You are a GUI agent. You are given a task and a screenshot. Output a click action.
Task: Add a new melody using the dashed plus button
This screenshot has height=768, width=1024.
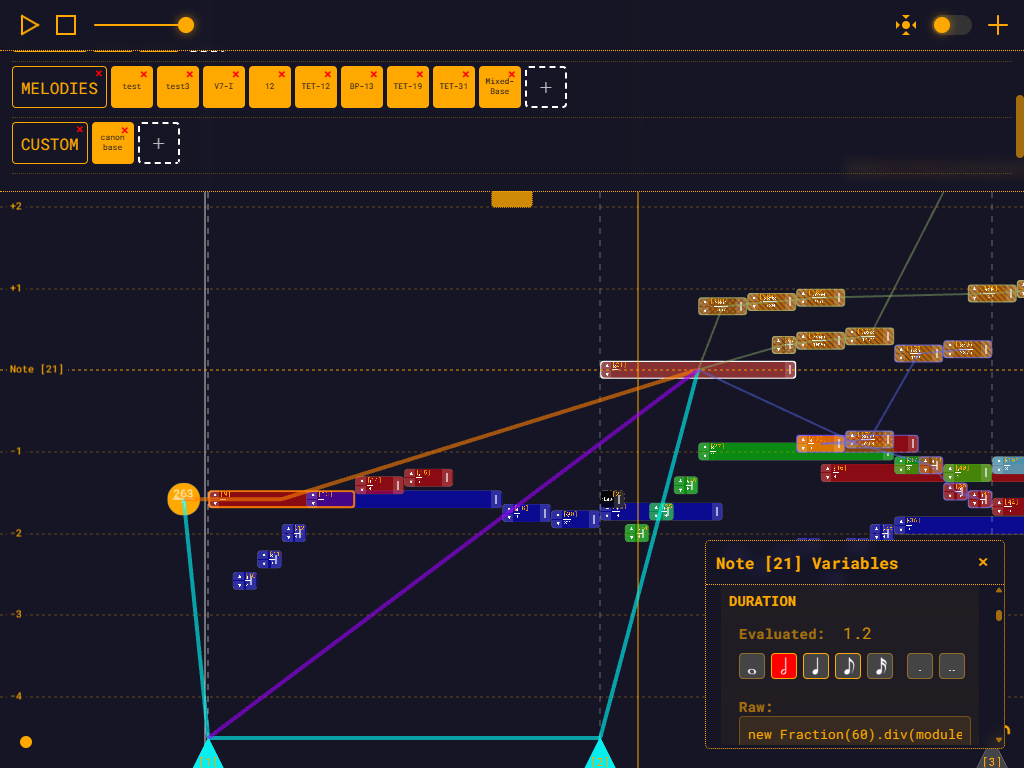pos(546,87)
